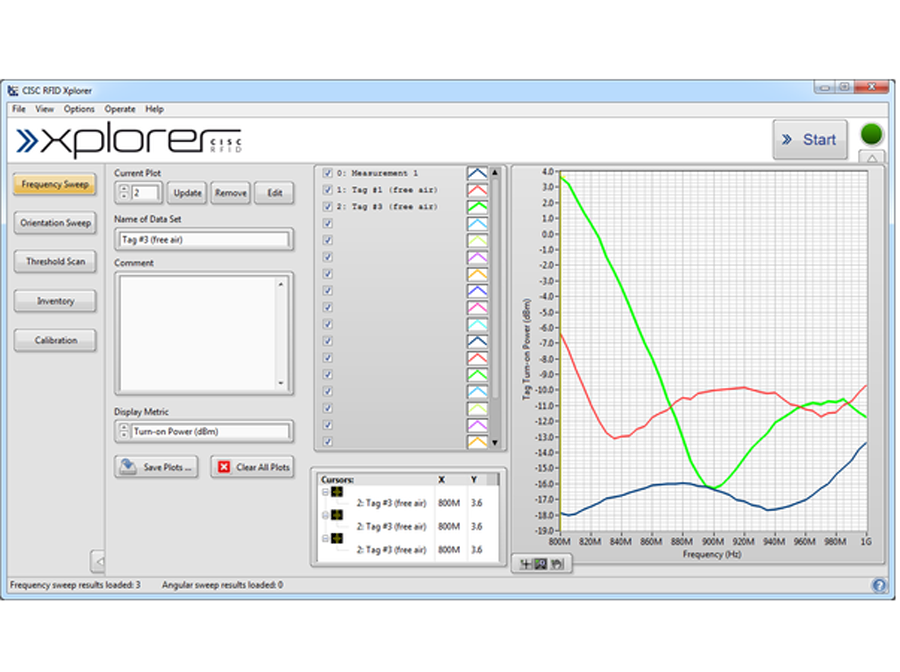900x672 pixels.
Task: Open help via the blue question mark
Action: [879, 586]
